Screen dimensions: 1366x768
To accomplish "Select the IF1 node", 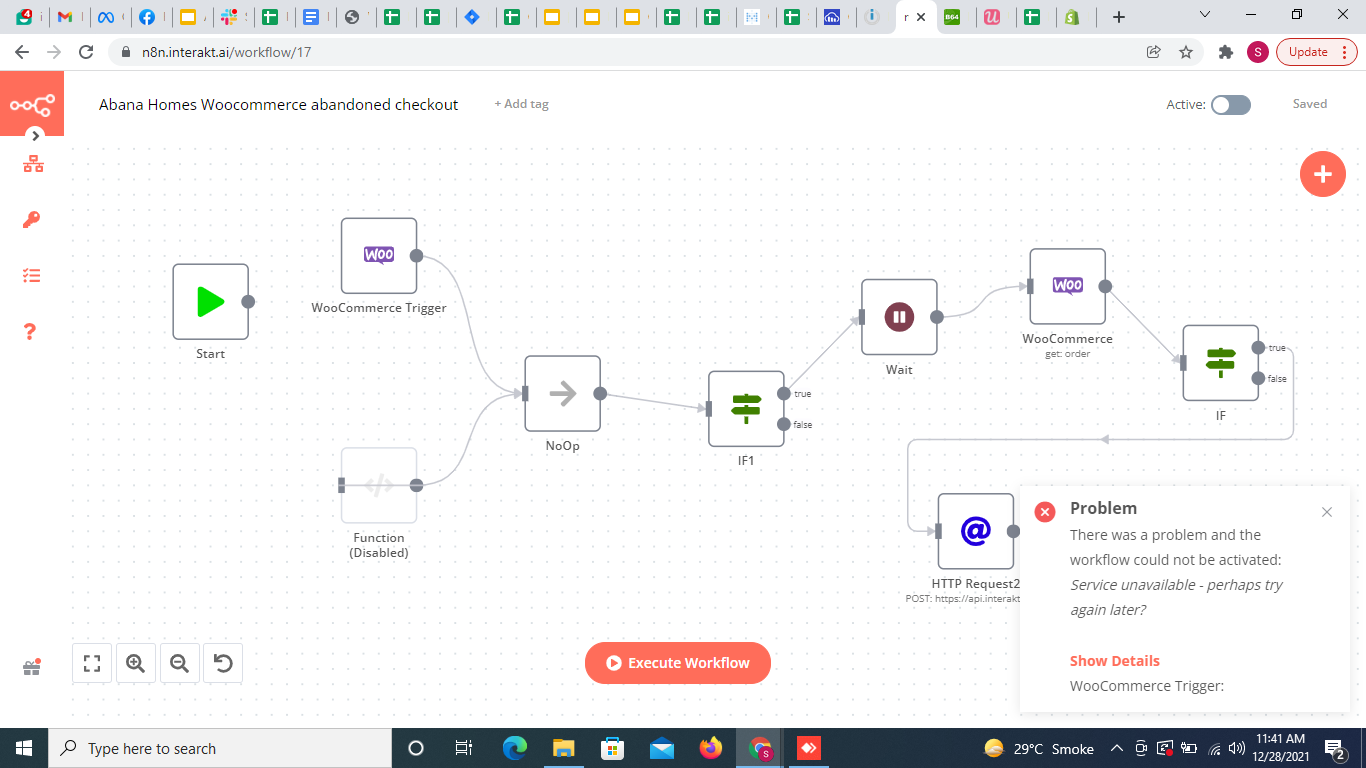I will click(x=746, y=409).
